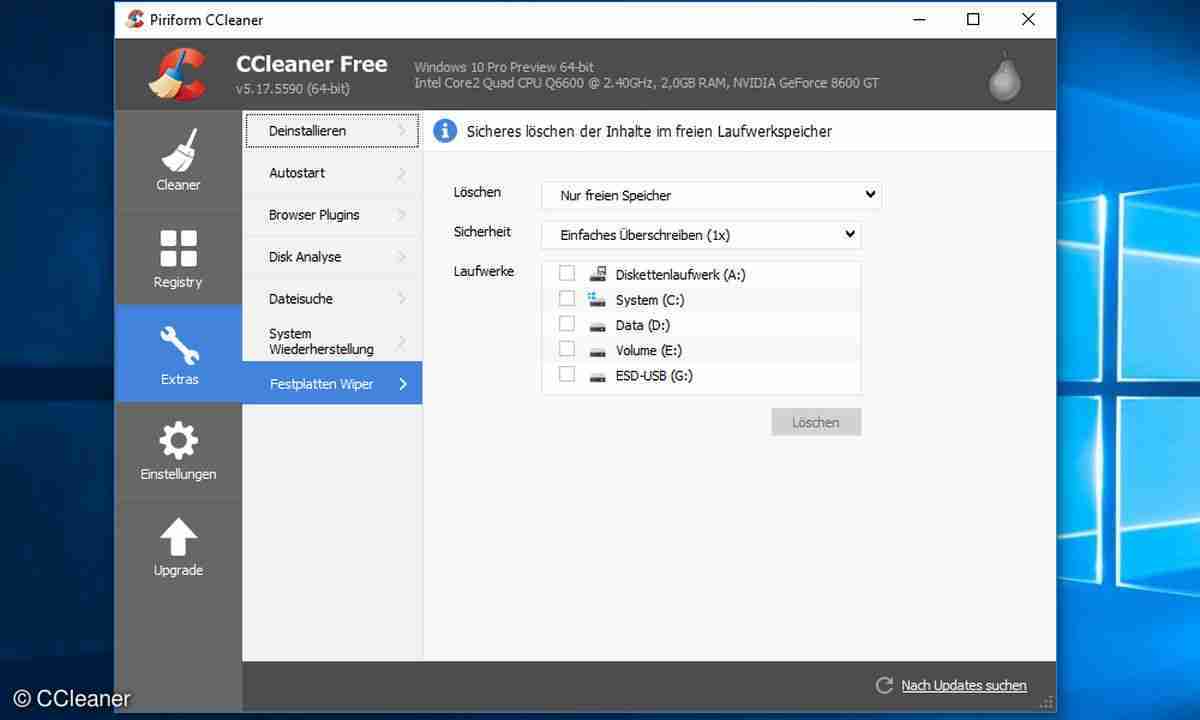This screenshot has width=1200, height=720.
Task: Check the Data (D:) drive checkbox
Action: click(x=567, y=323)
